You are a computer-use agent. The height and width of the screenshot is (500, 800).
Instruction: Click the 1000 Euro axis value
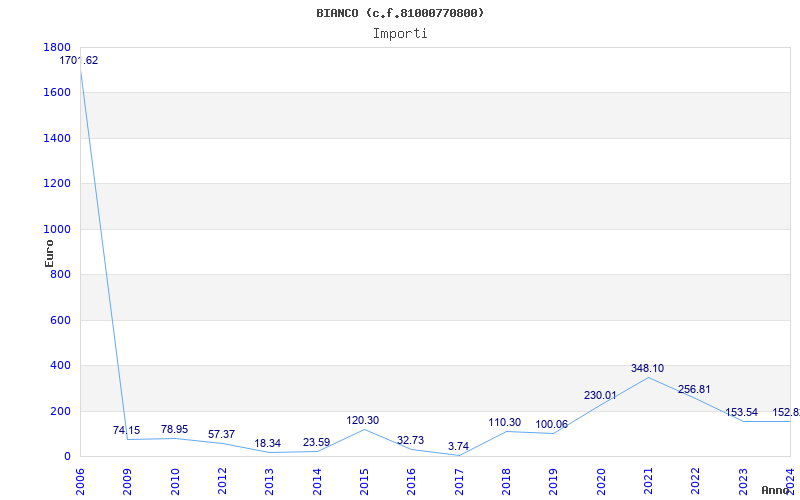click(x=57, y=229)
